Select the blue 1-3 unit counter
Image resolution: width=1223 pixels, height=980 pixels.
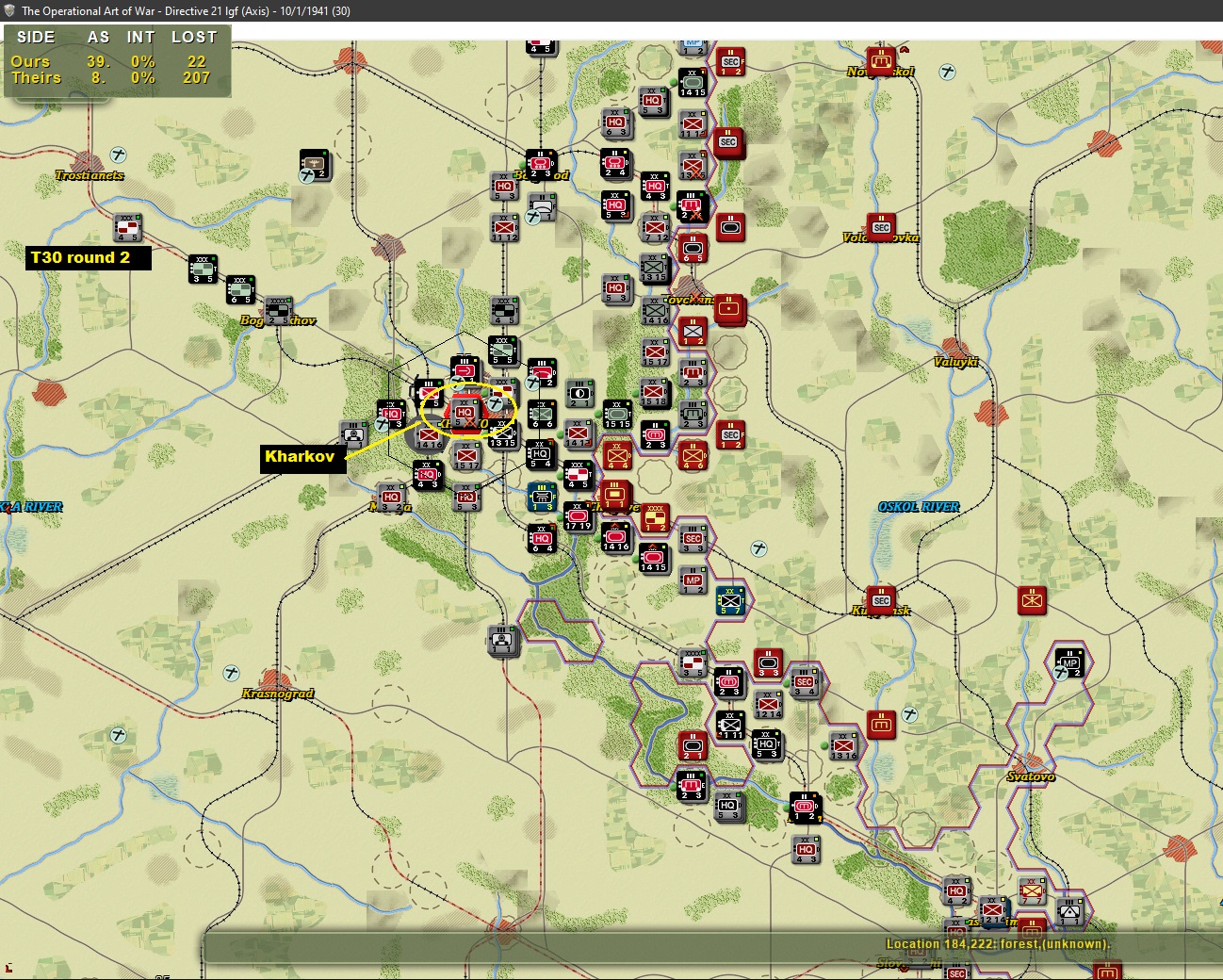[x=542, y=496]
